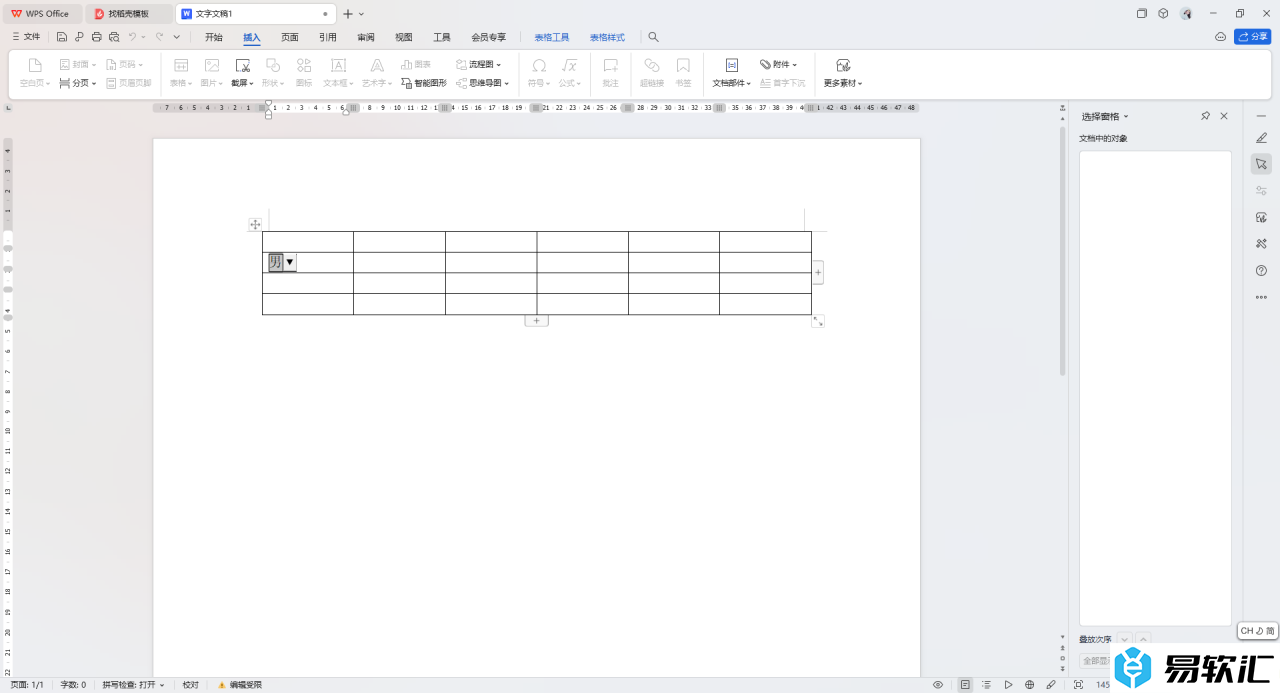Insert a 空白页 blank page
This screenshot has width=1280, height=693.
pyautogui.click(x=35, y=73)
